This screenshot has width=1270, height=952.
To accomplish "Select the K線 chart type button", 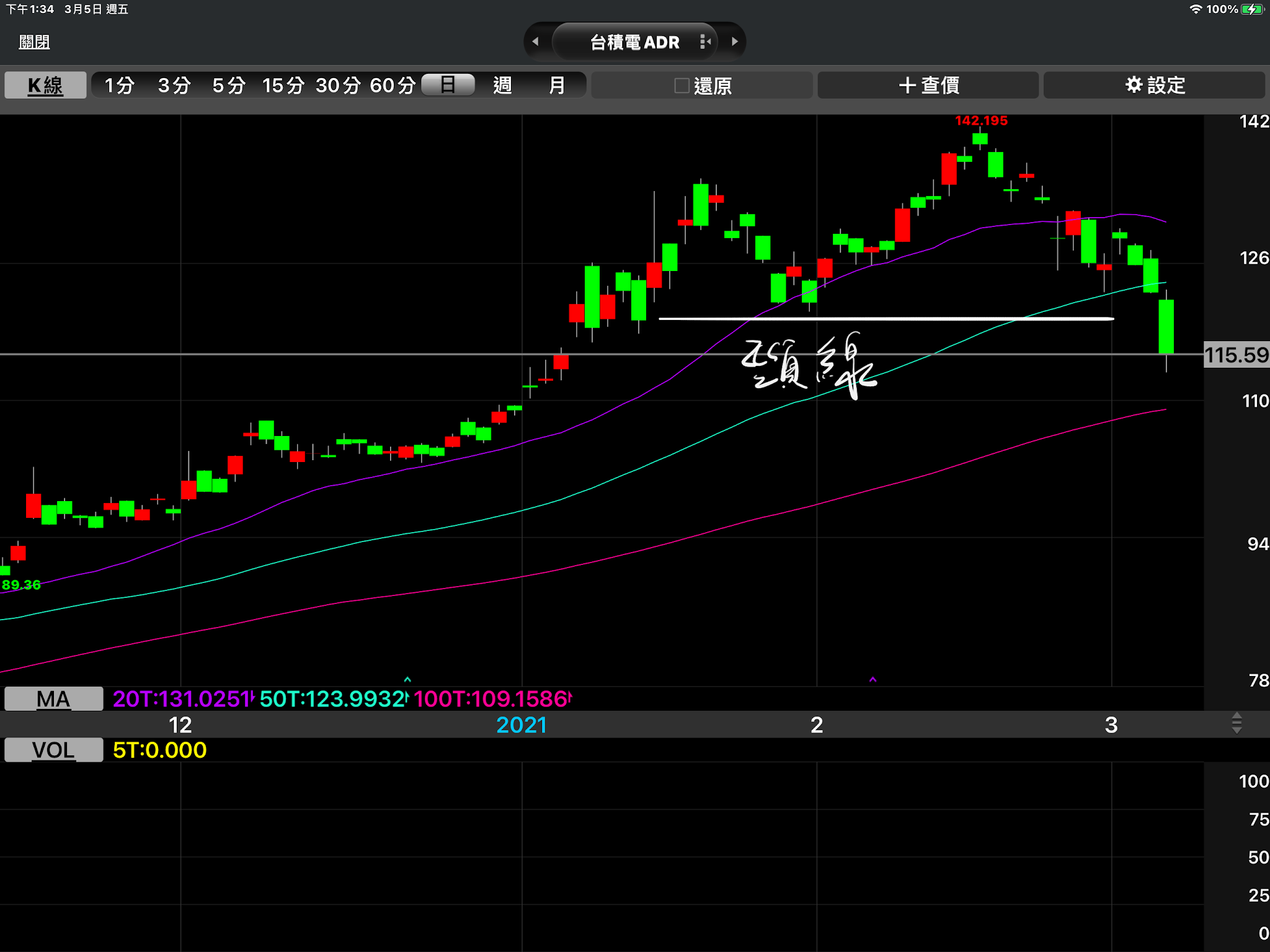I will coord(45,85).
